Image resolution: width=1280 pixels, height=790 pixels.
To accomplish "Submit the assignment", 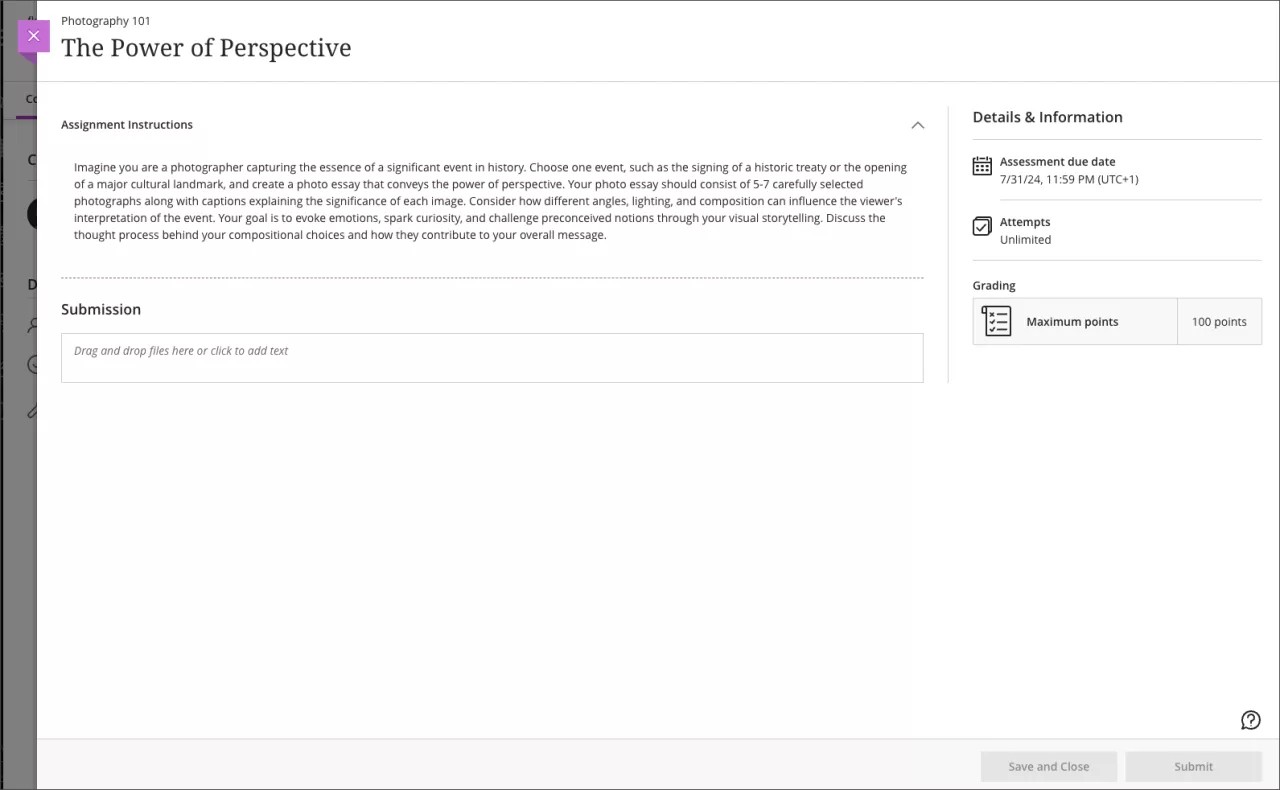I will click(1193, 766).
